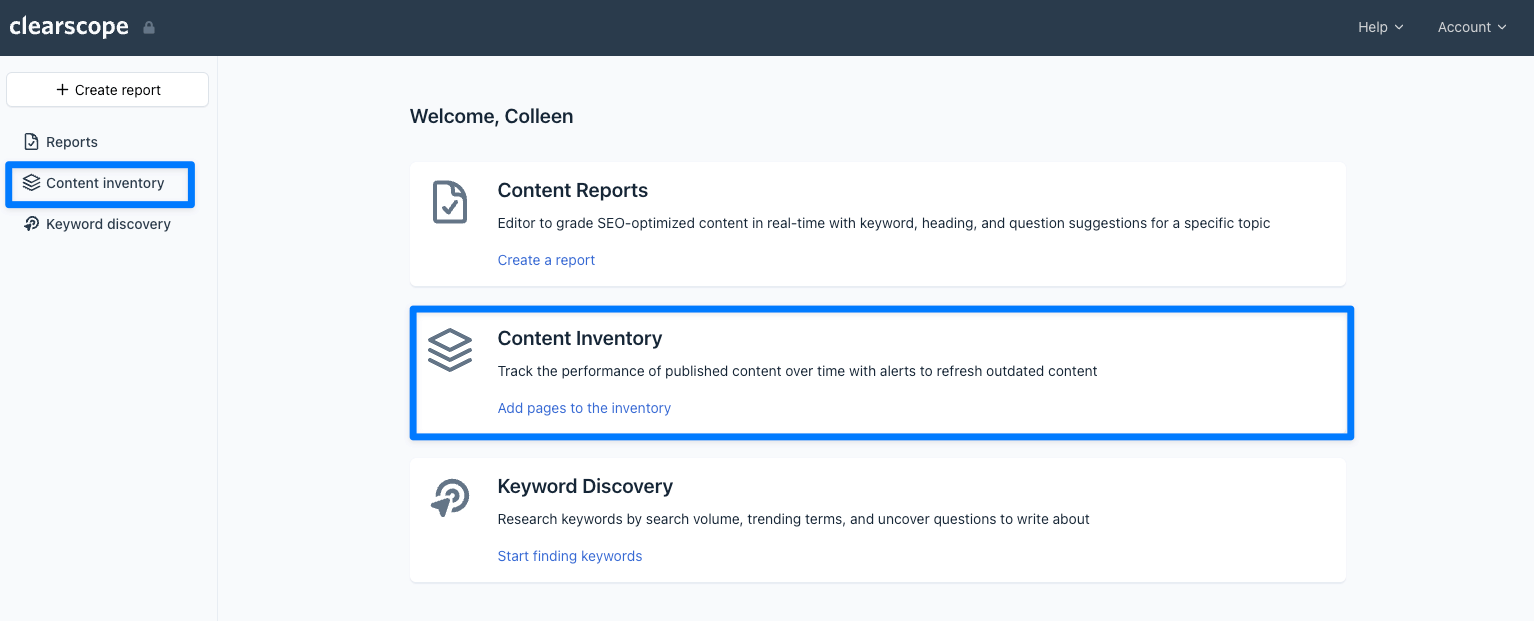Image resolution: width=1534 pixels, height=621 pixels.
Task: Click the Keyword Discovery card radar icon
Action: tap(449, 498)
